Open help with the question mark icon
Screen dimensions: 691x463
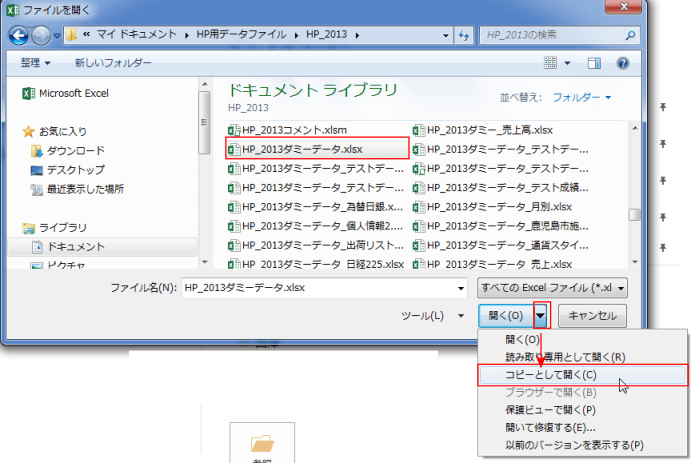click(623, 63)
